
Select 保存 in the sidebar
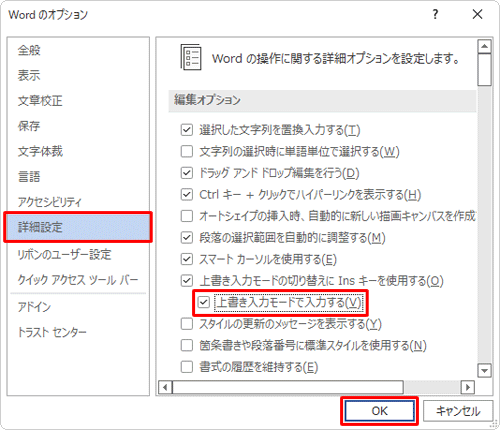point(78,126)
